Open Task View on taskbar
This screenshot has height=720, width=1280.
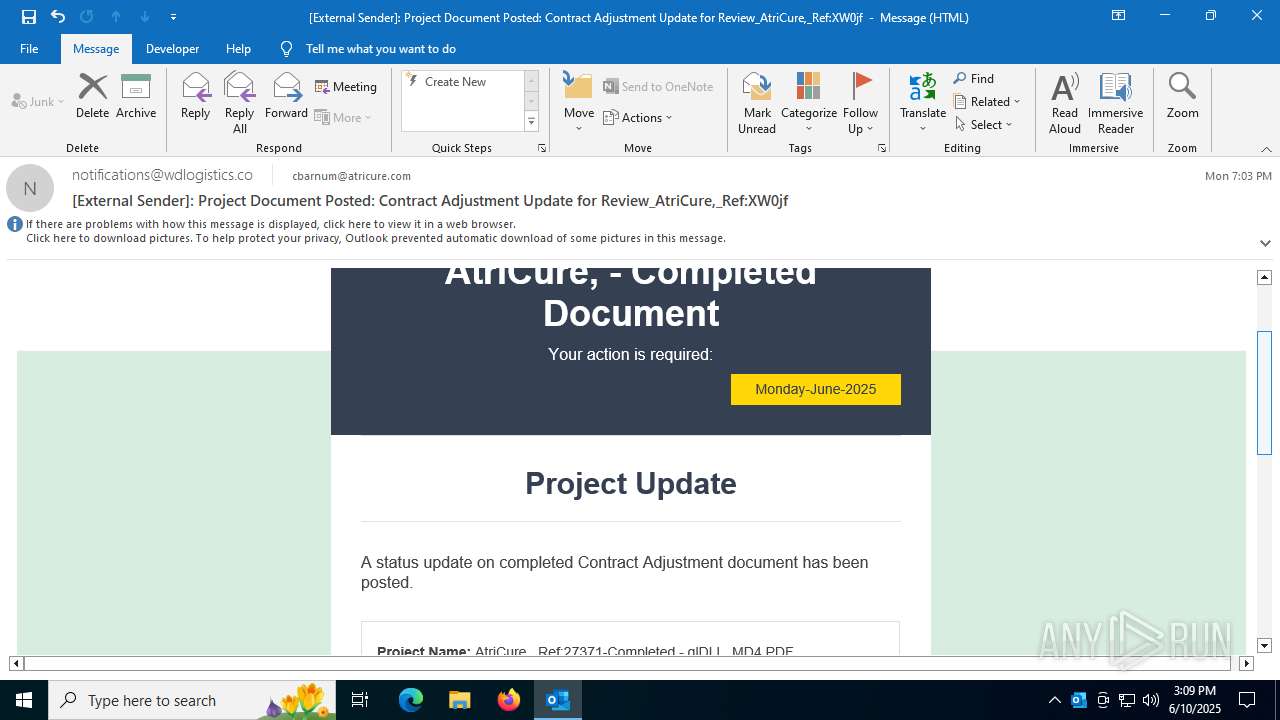coord(360,700)
